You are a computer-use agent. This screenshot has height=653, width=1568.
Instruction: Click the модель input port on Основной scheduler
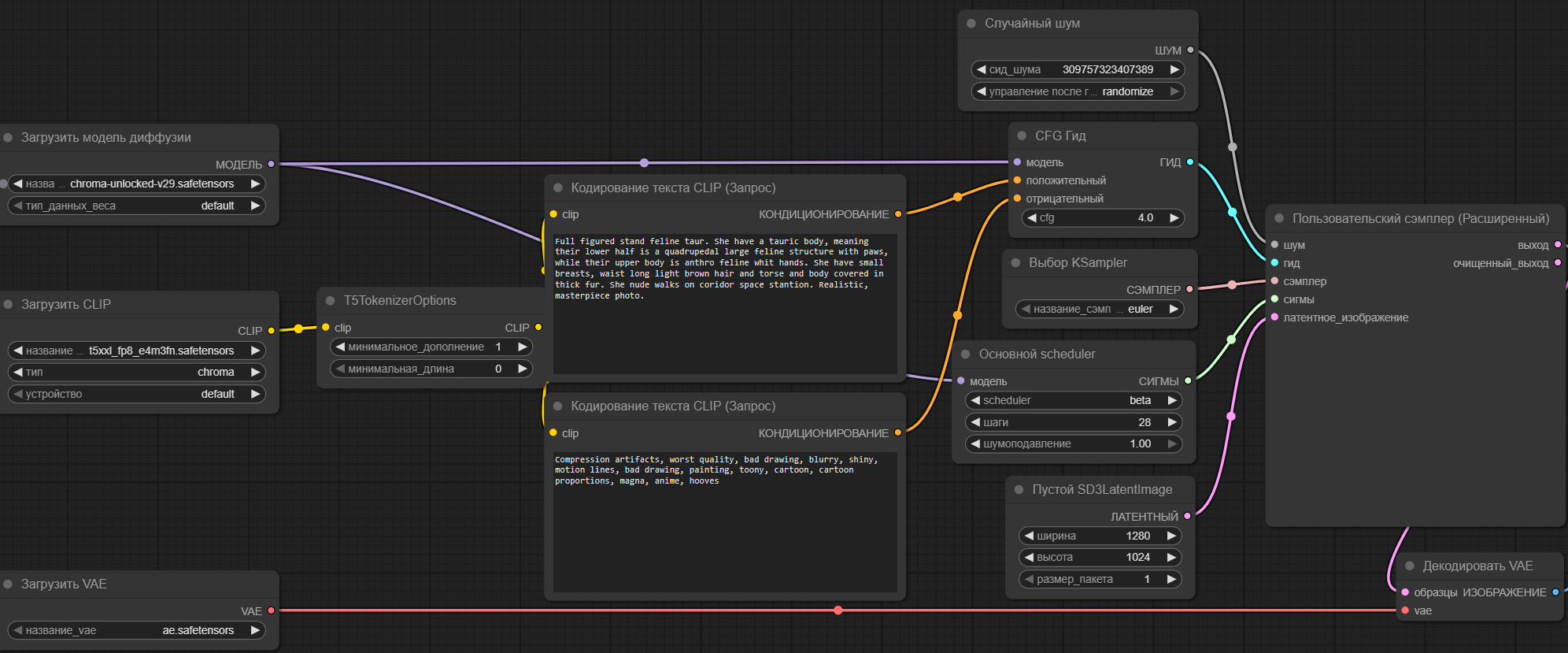[961, 381]
